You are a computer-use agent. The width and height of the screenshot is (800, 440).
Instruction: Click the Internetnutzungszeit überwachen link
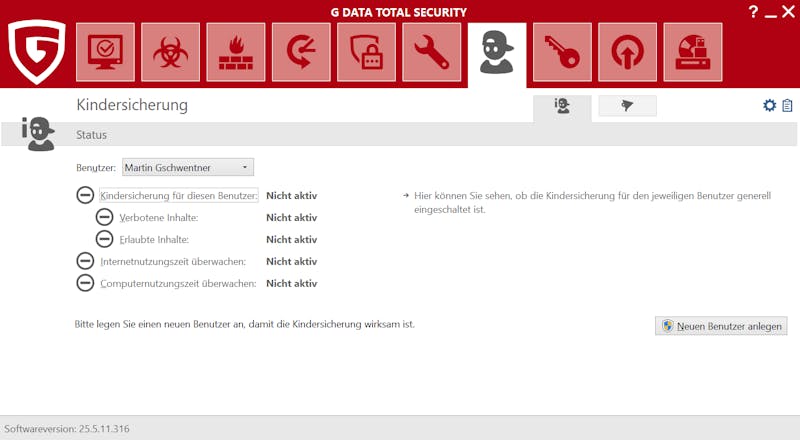[173, 261]
